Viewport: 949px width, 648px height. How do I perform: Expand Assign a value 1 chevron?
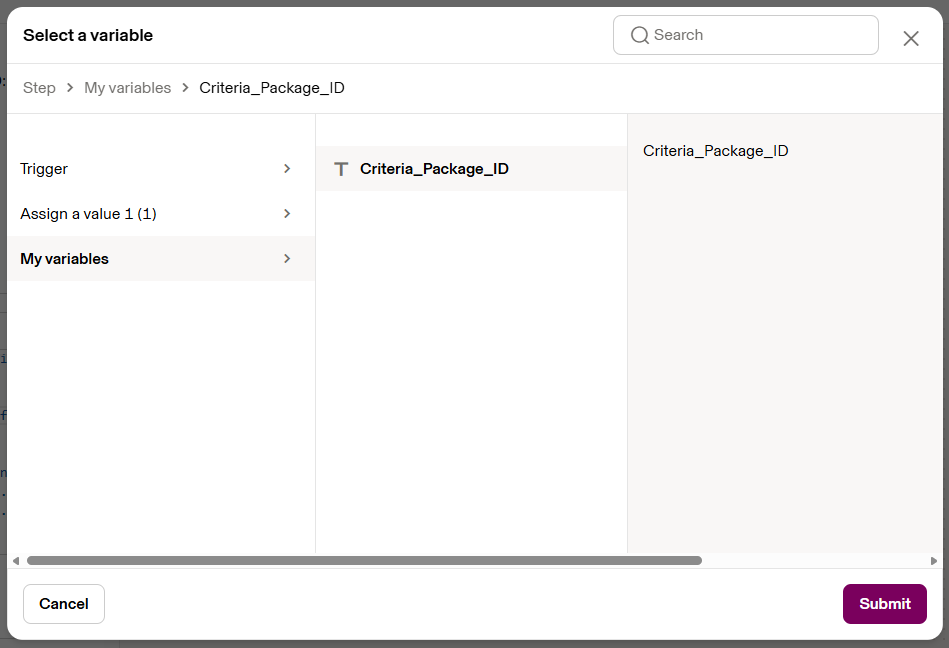click(x=287, y=214)
